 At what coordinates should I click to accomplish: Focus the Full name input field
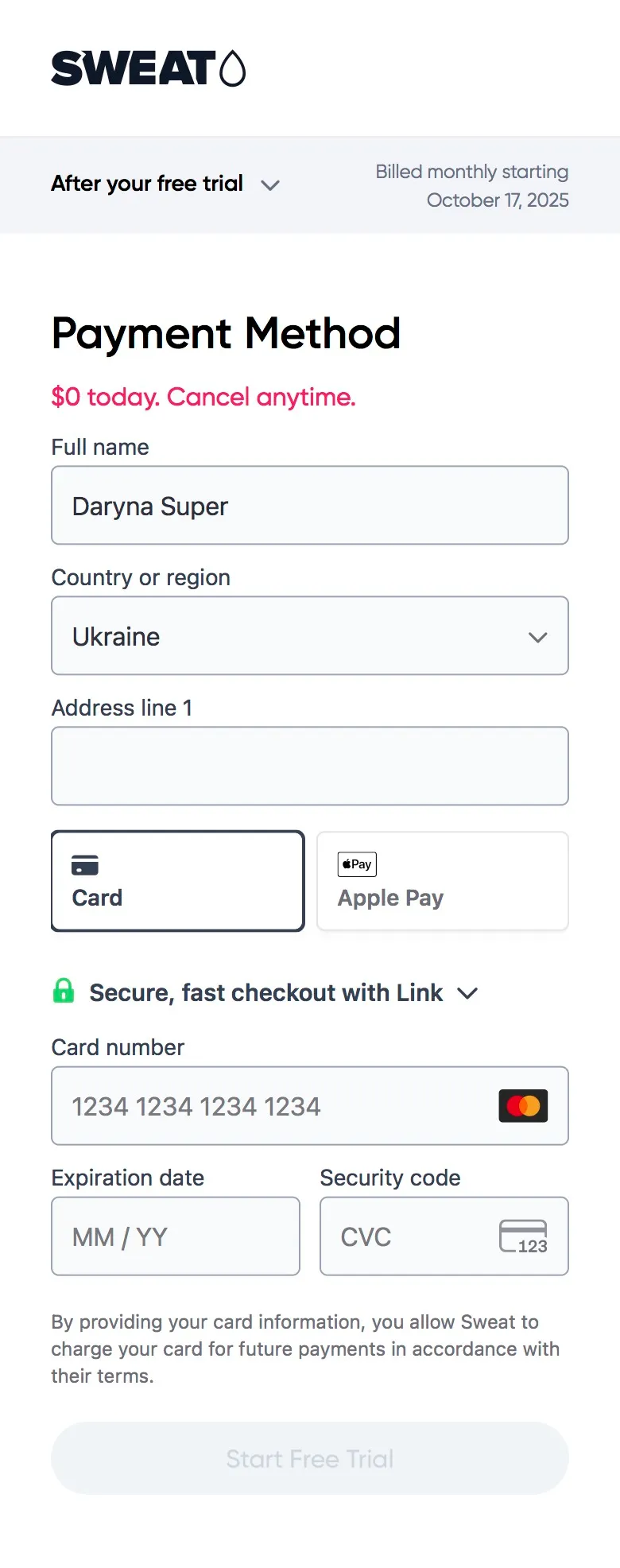pyautogui.click(x=310, y=506)
